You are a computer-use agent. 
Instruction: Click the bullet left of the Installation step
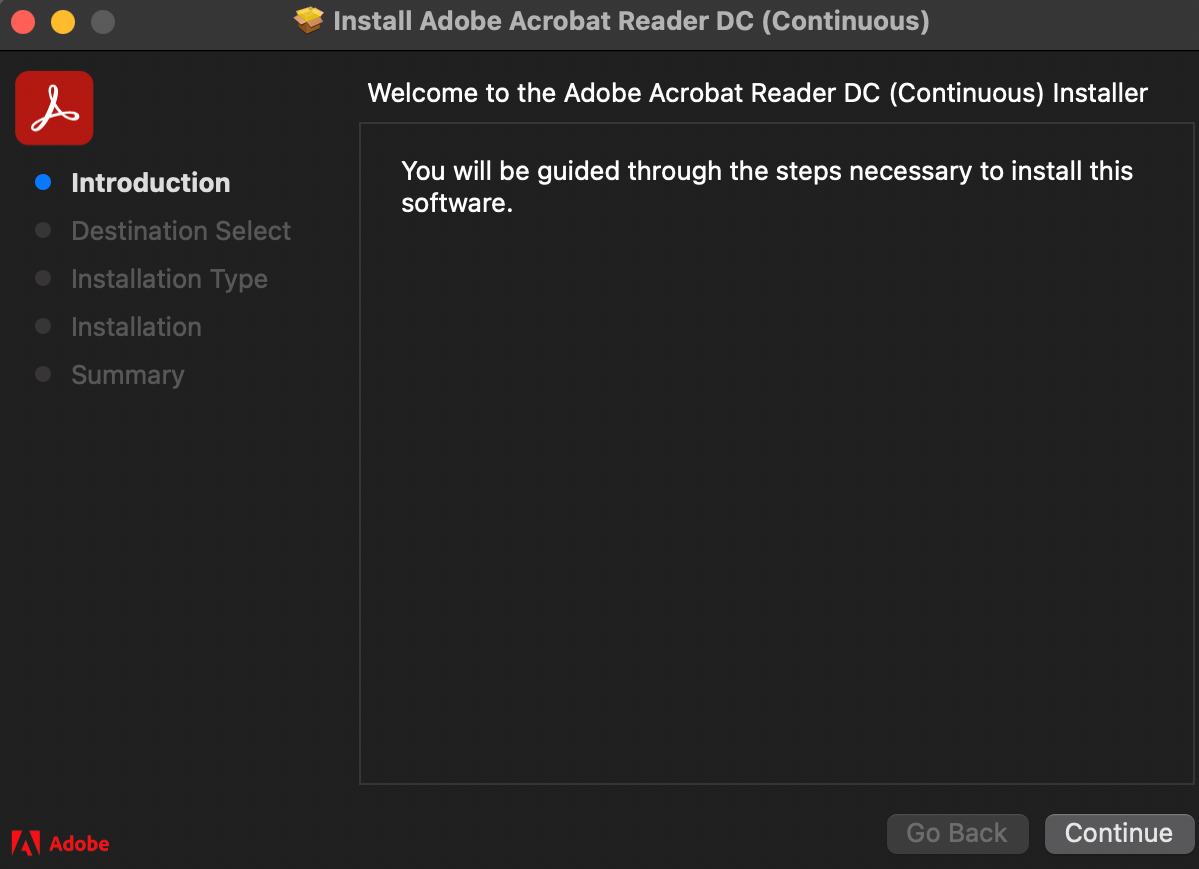(x=43, y=326)
